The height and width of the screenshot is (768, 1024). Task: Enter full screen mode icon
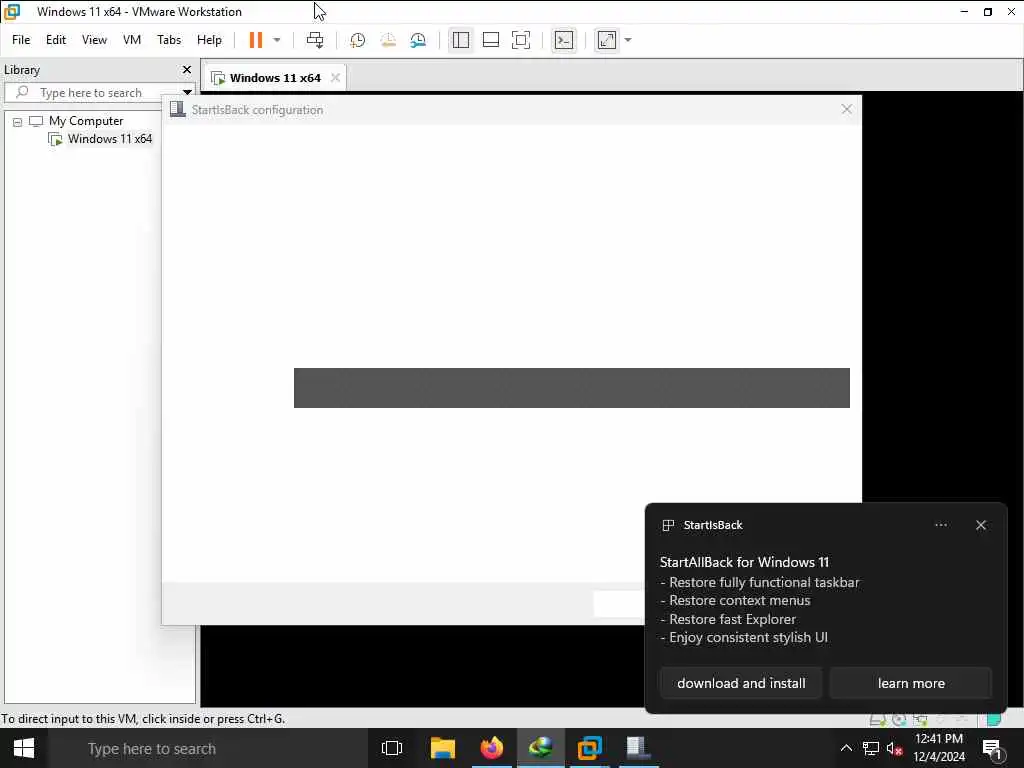click(520, 40)
